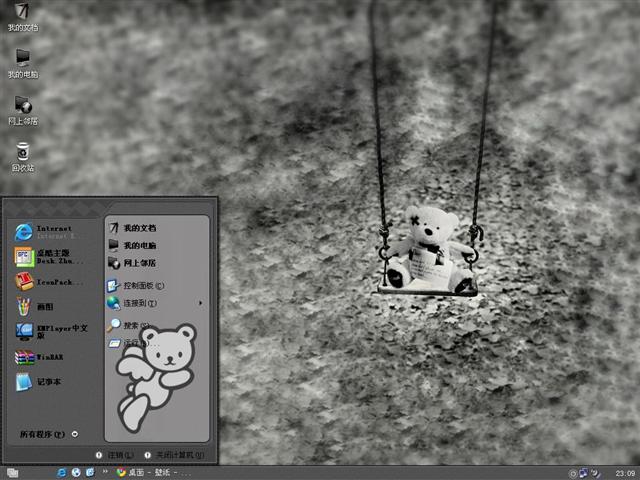Open the 网上邻居 desktop icon

(x=23, y=110)
